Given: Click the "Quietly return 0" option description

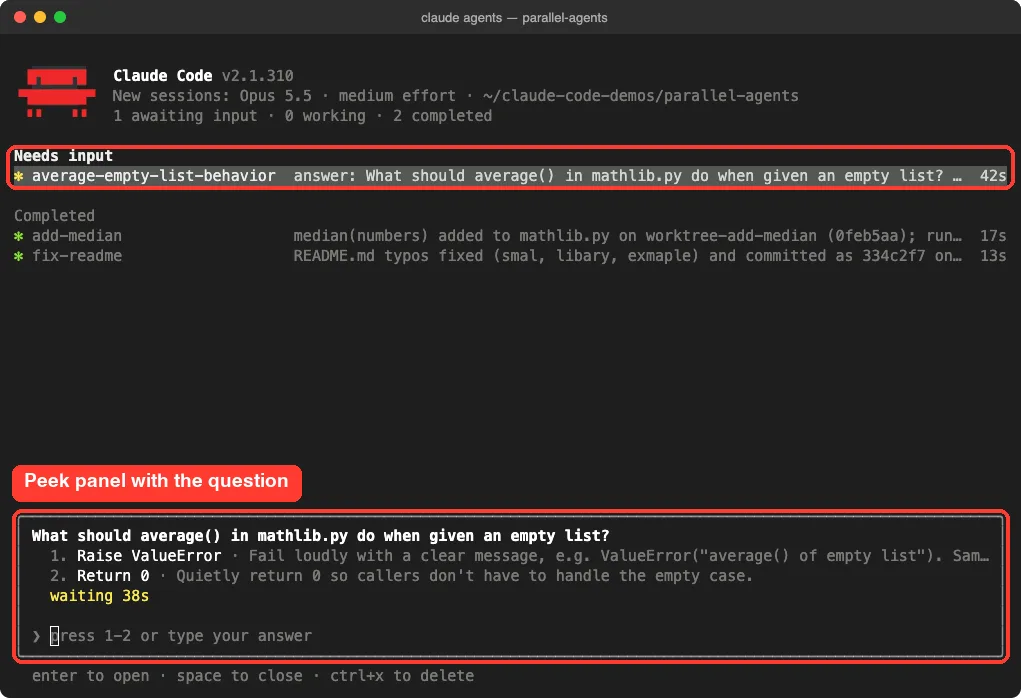Looking at the screenshot, I should (464, 576).
